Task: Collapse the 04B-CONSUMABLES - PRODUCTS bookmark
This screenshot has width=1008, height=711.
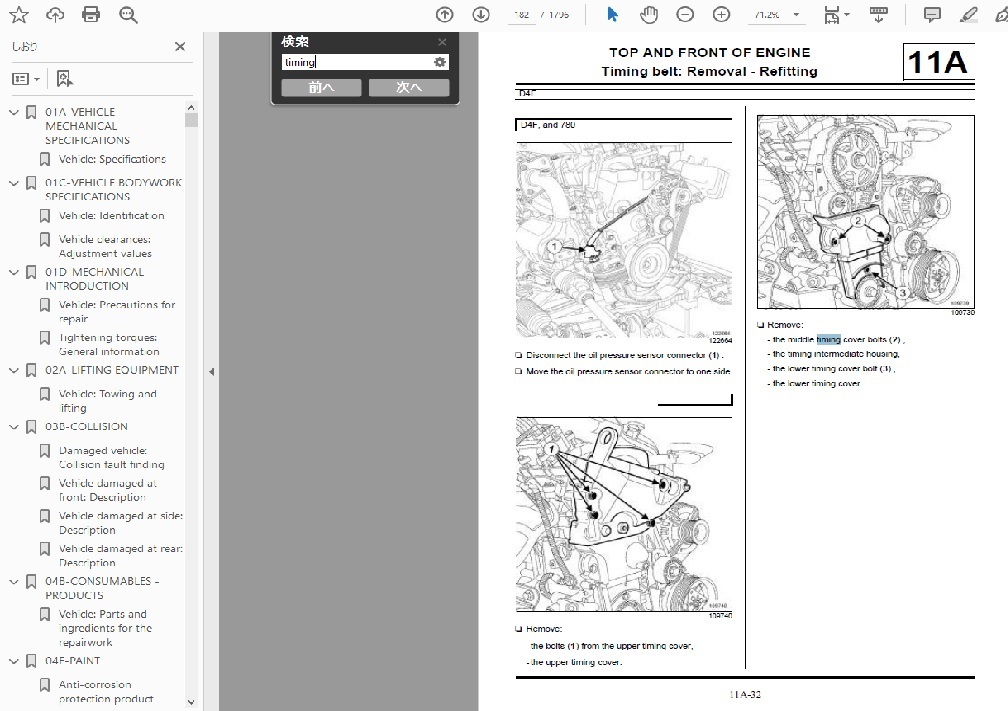Action: [14, 582]
